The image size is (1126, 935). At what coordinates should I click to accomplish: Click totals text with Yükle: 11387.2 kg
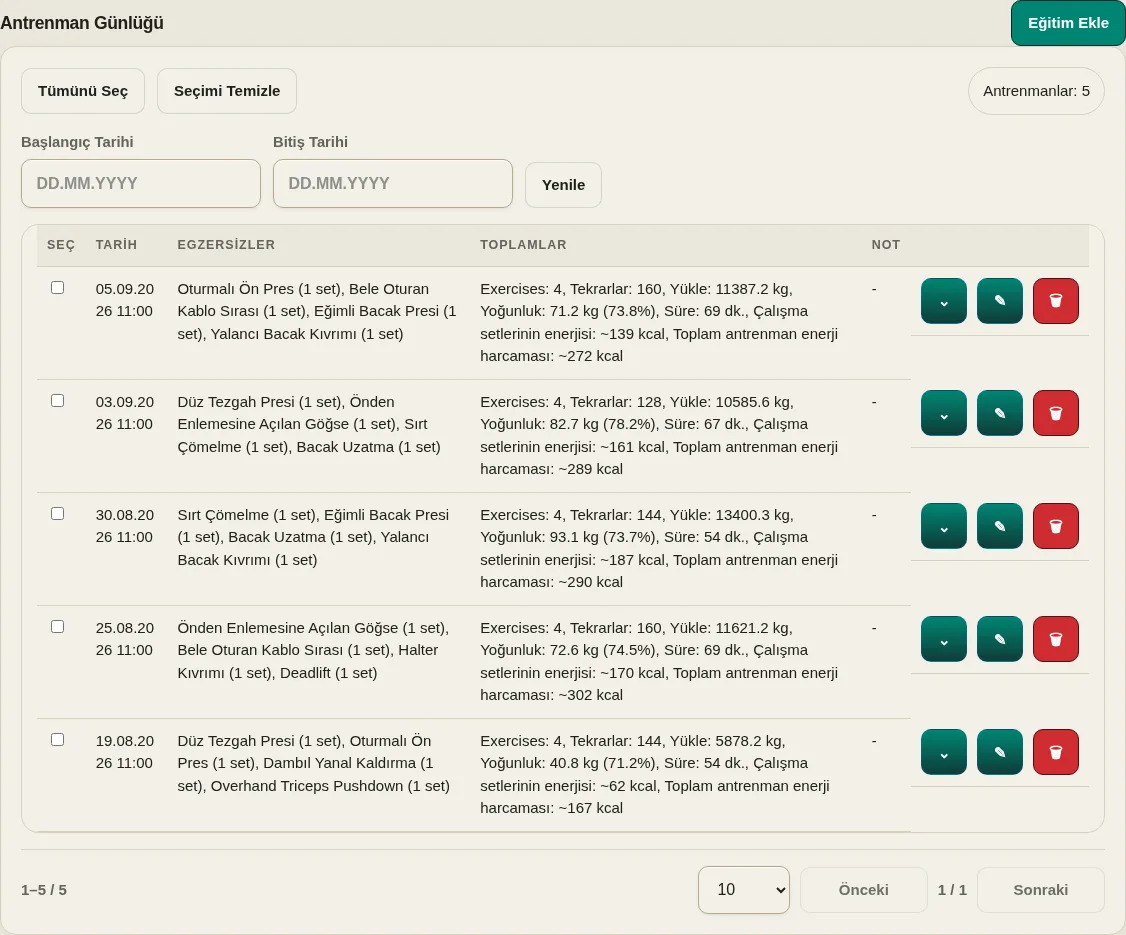pos(659,322)
